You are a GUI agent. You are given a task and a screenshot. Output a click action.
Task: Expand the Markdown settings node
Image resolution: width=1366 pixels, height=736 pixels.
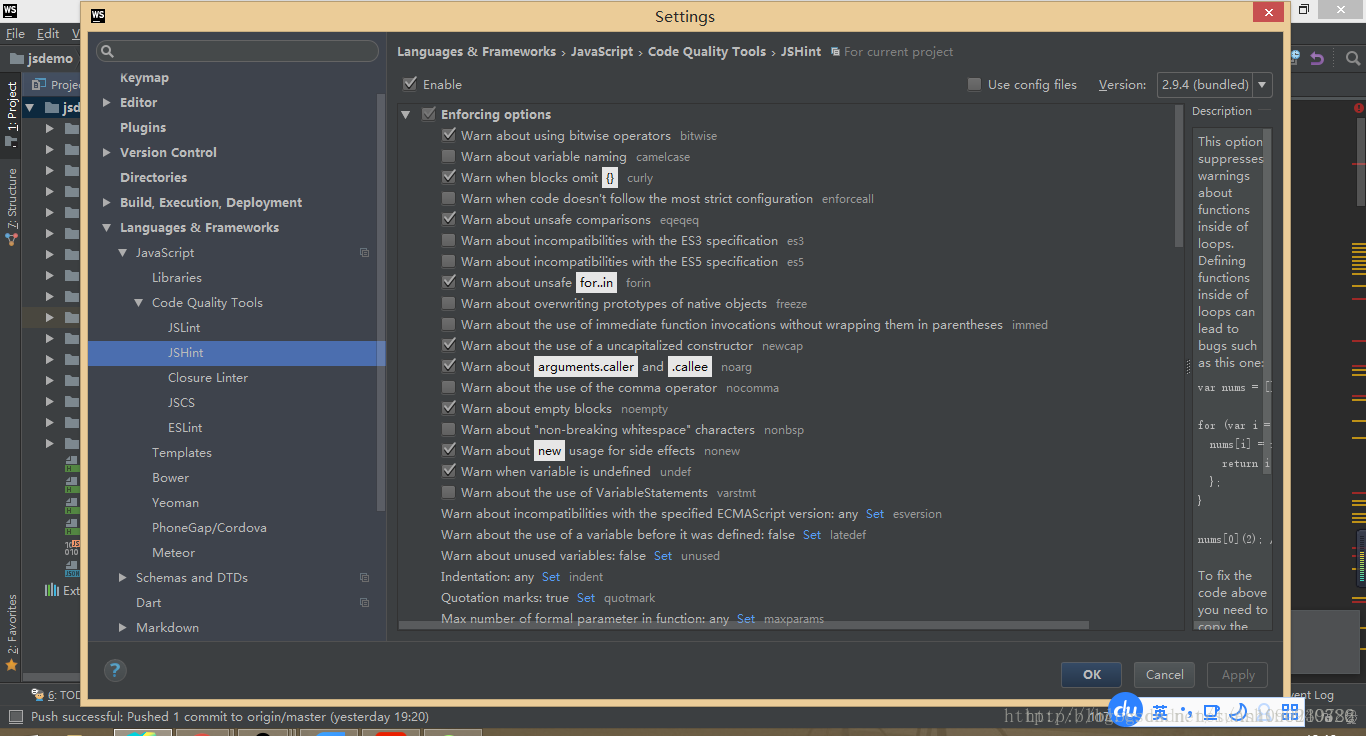(123, 627)
